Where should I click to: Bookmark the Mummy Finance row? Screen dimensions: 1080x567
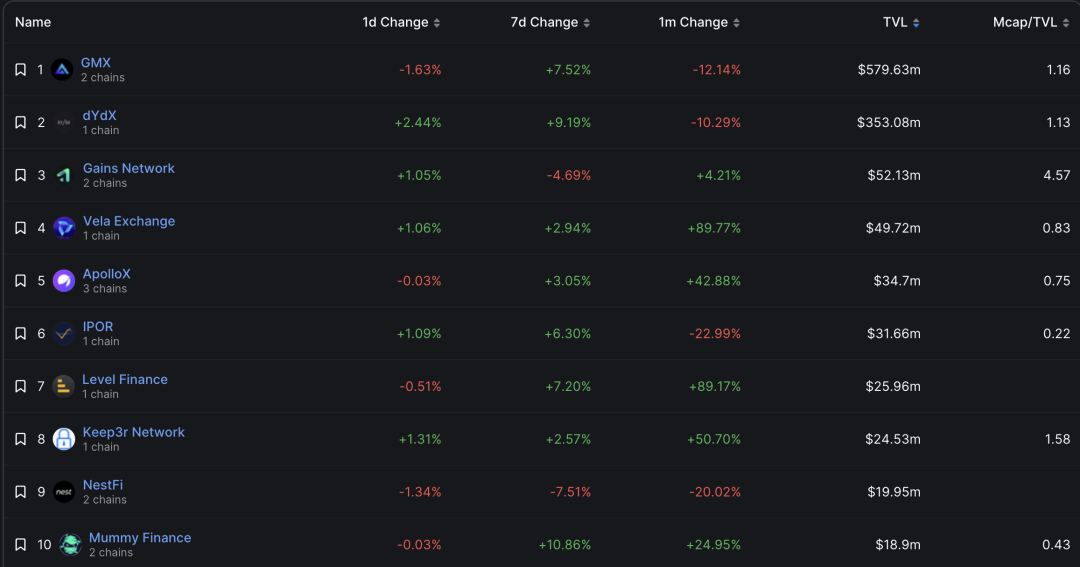20,544
